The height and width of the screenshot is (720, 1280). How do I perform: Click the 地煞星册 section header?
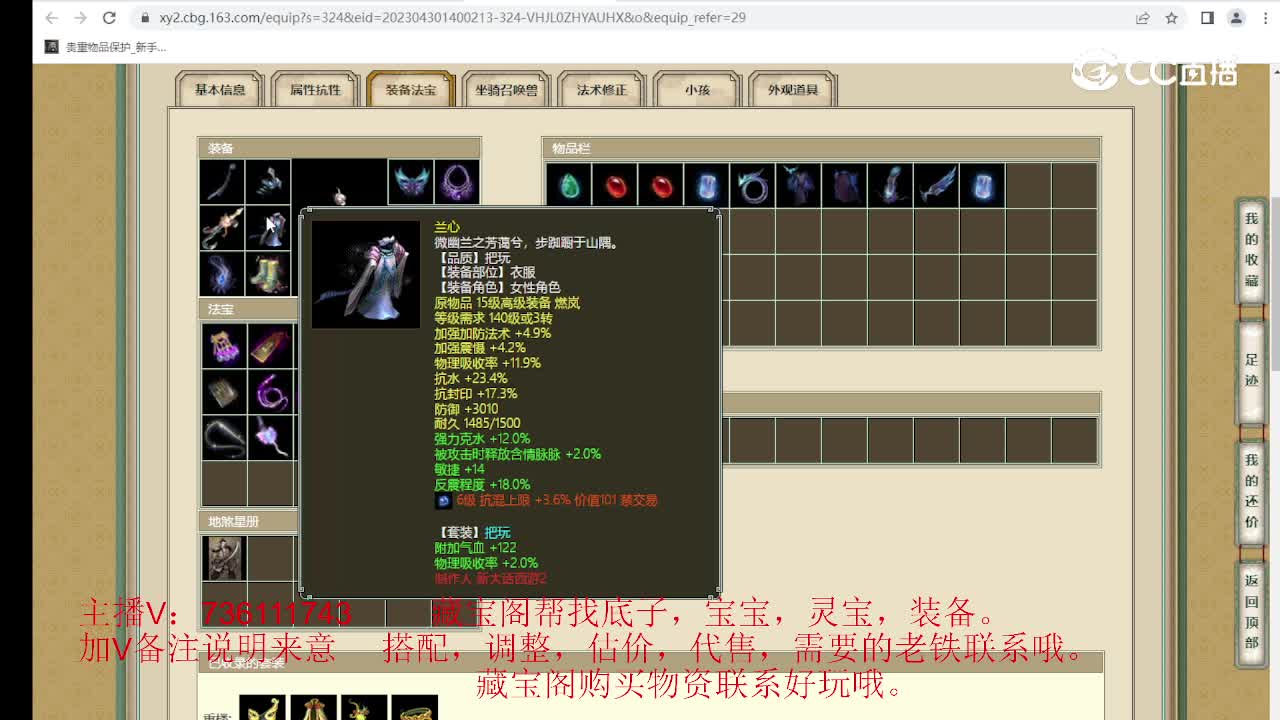point(249,521)
